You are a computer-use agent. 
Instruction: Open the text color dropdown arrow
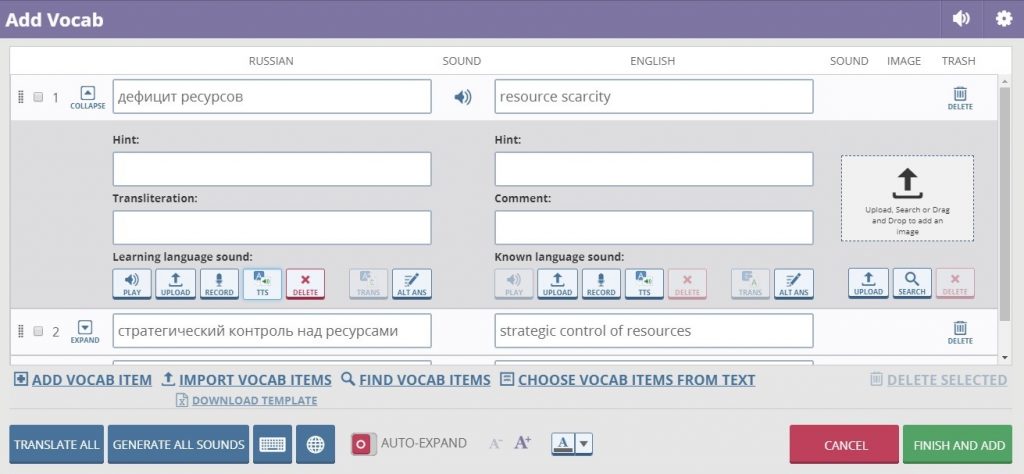pyautogui.click(x=584, y=444)
